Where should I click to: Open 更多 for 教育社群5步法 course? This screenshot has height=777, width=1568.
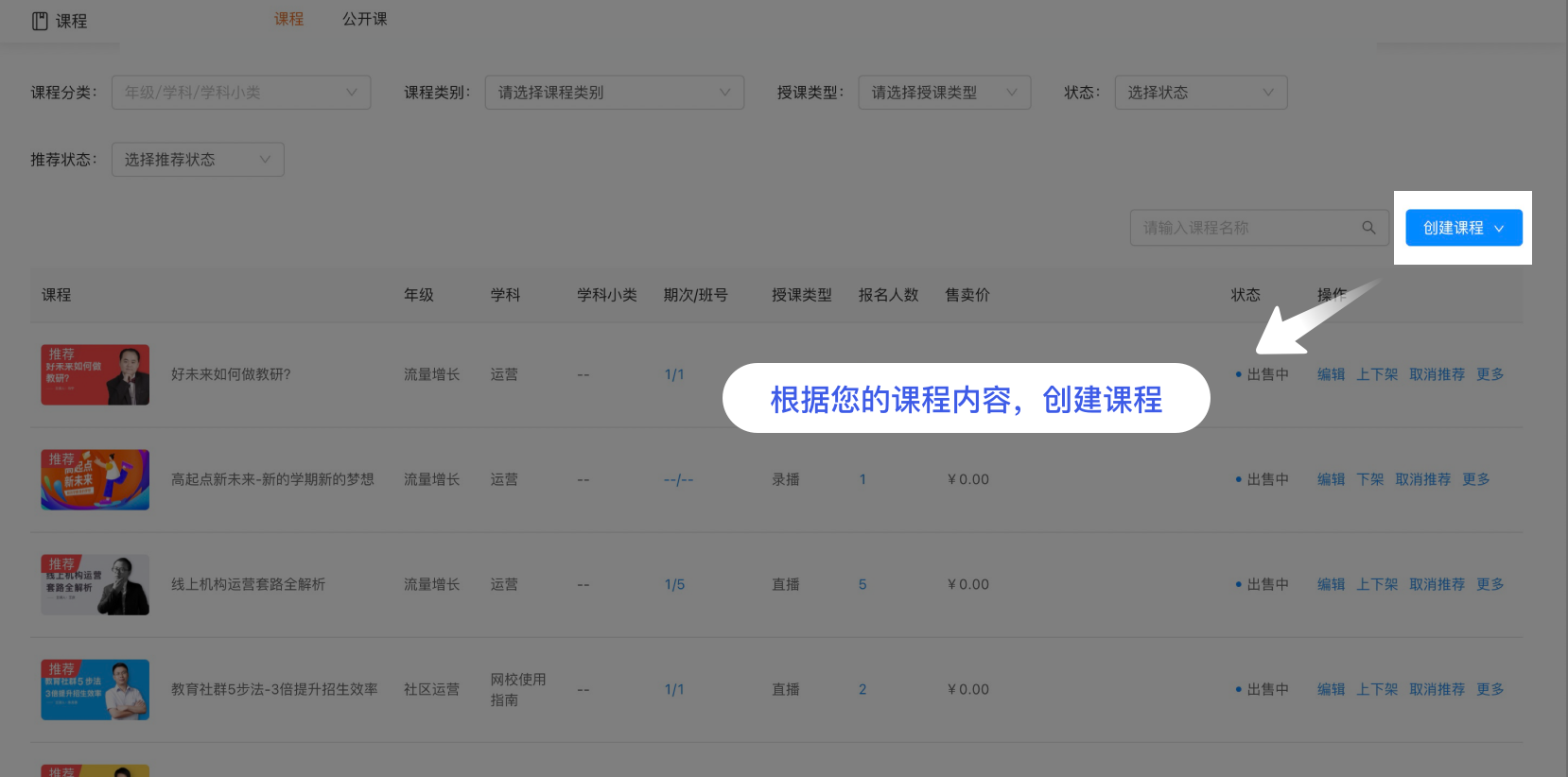[1490, 689]
